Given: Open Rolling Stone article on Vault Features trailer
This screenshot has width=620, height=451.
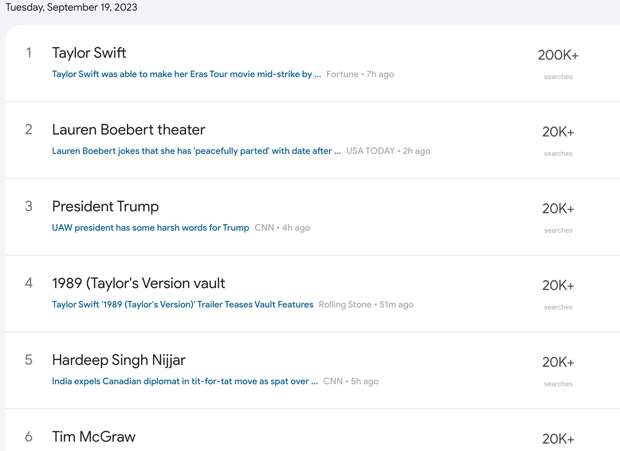Looking at the screenshot, I should tap(182, 305).
